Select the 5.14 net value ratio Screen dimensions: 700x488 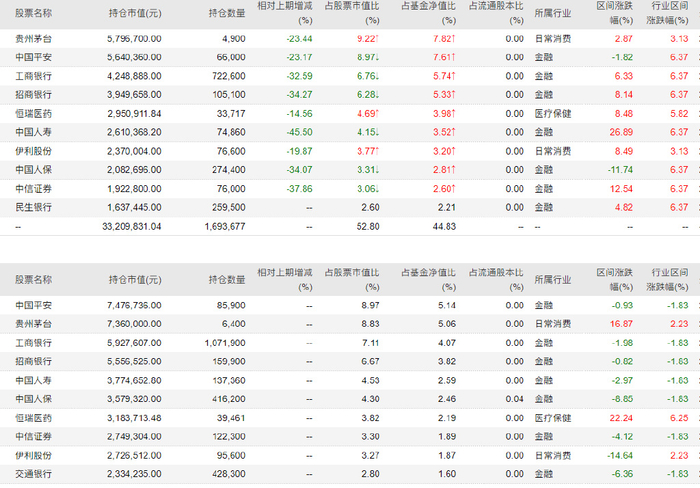click(447, 305)
